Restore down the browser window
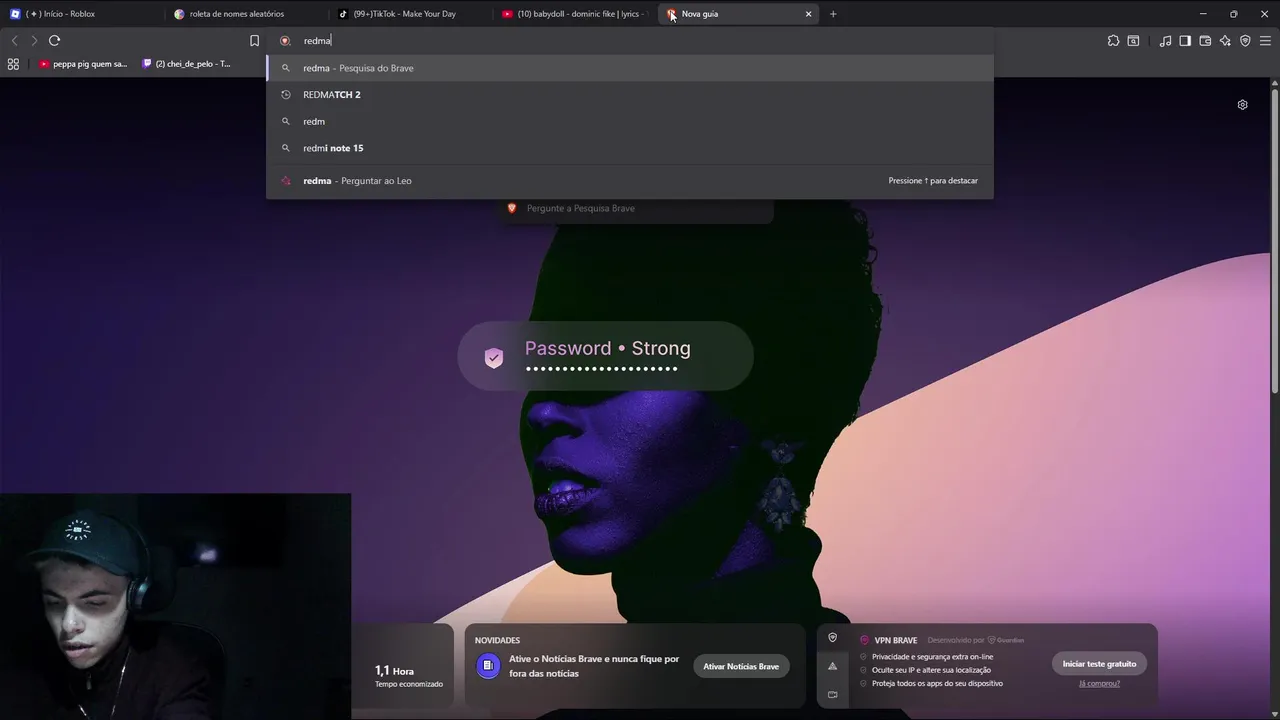This screenshot has width=1280, height=720. [x=1233, y=14]
